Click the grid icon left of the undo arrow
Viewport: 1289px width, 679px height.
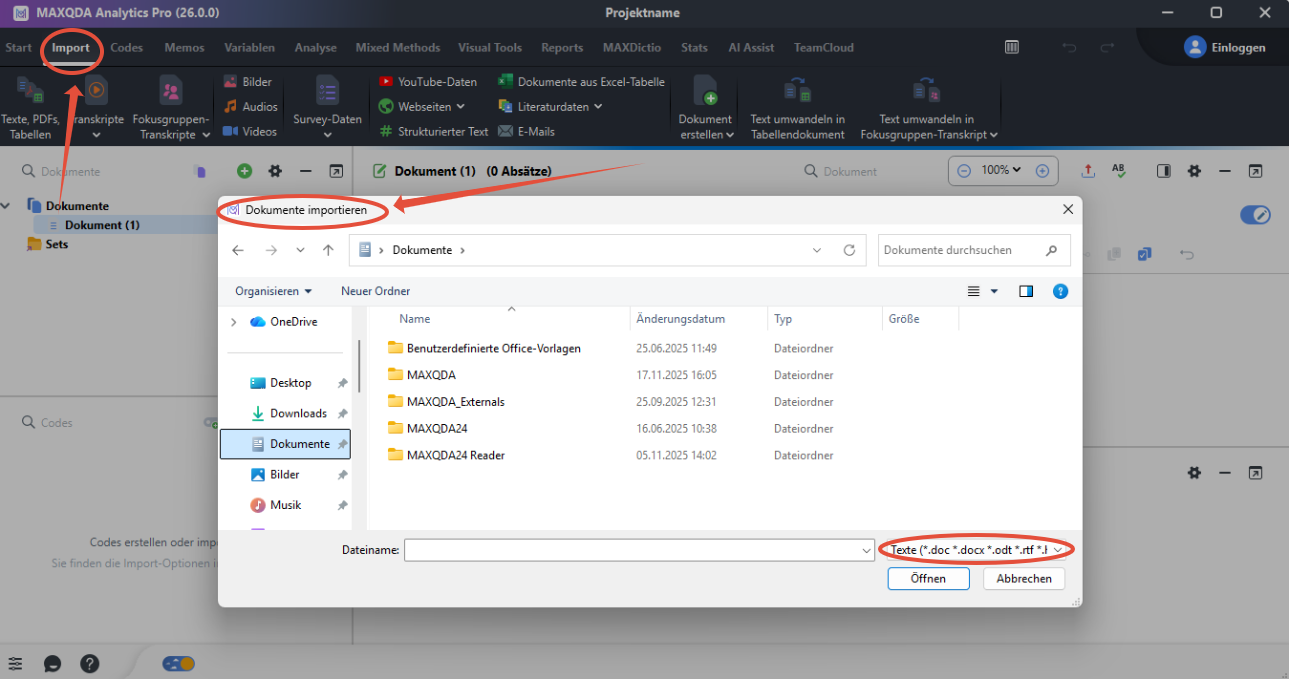pyautogui.click(x=1012, y=47)
